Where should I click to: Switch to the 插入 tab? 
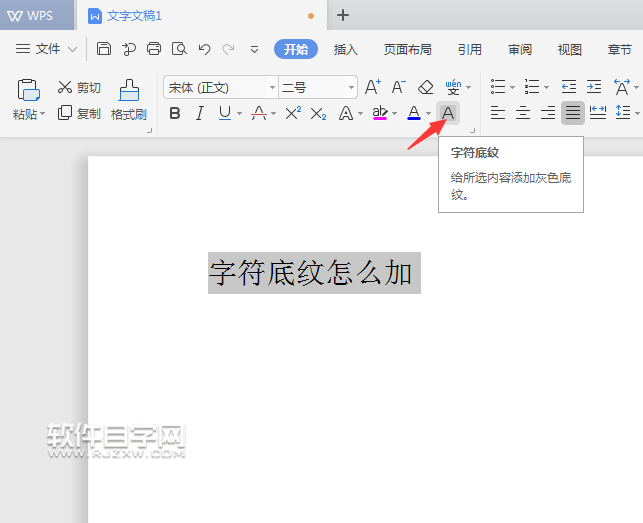(x=346, y=50)
